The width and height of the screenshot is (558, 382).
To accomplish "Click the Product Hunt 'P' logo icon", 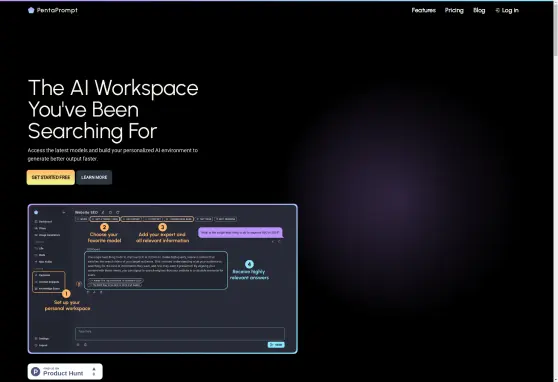I will pyautogui.click(x=36, y=372).
